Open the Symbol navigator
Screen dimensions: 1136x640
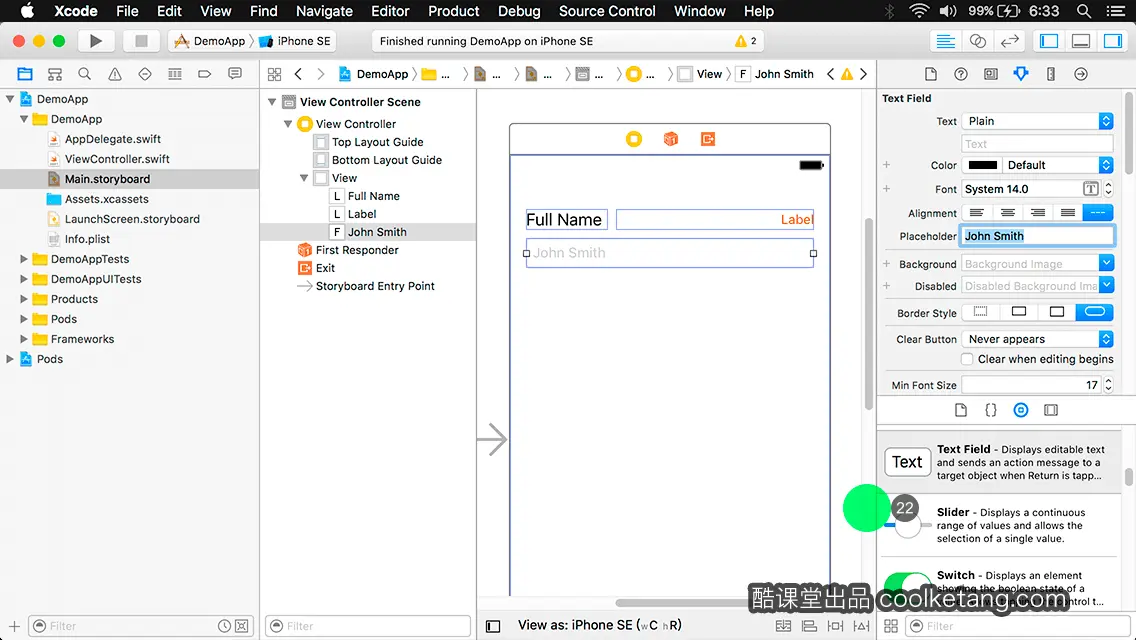coord(54,74)
